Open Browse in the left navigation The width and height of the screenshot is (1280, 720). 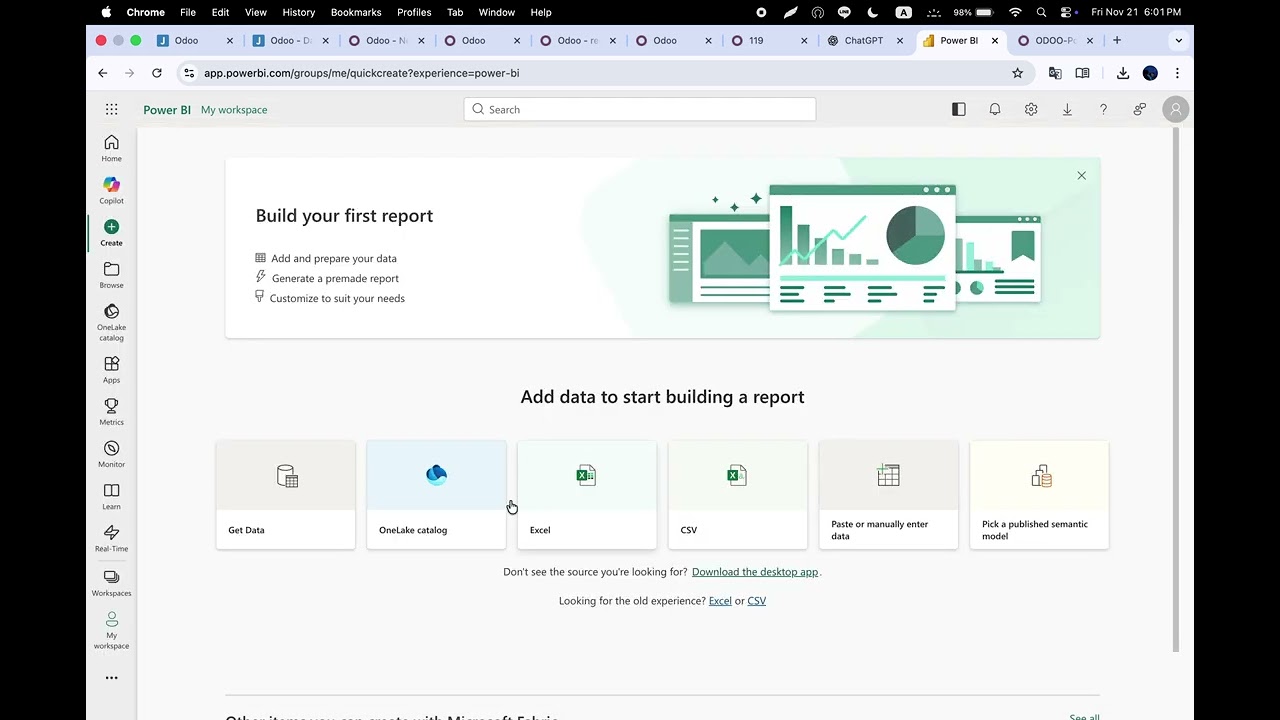click(x=111, y=274)
